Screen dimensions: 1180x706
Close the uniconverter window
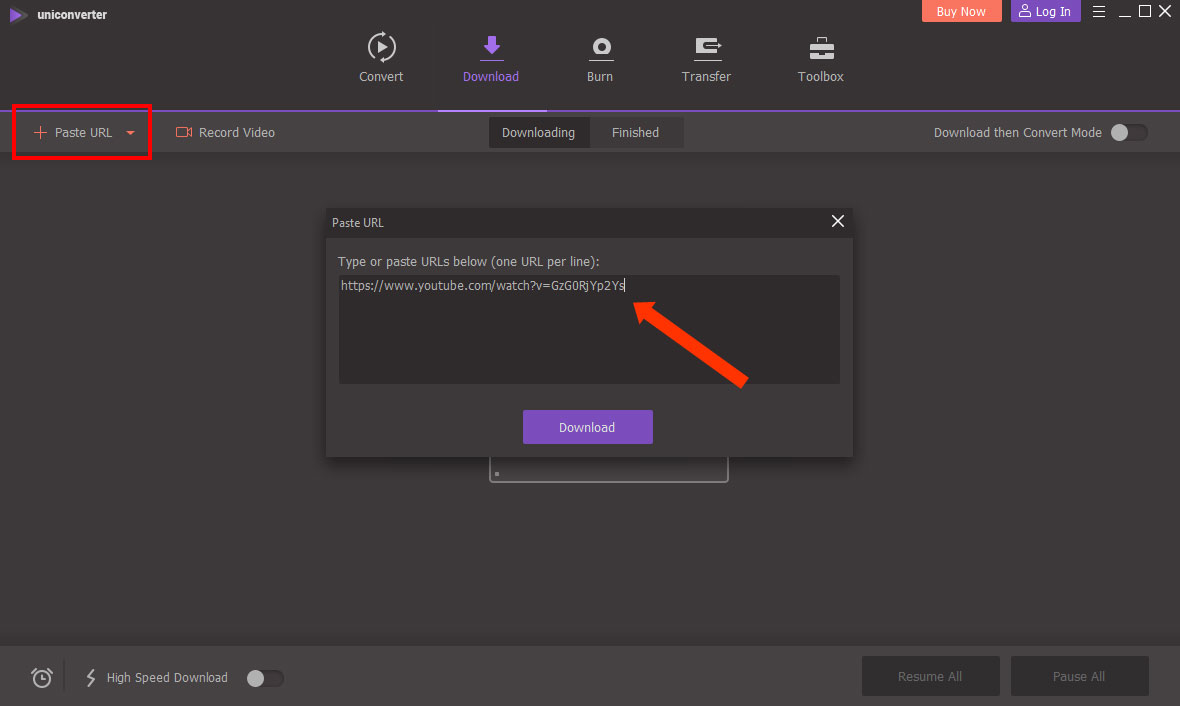tap(1165, 11)
